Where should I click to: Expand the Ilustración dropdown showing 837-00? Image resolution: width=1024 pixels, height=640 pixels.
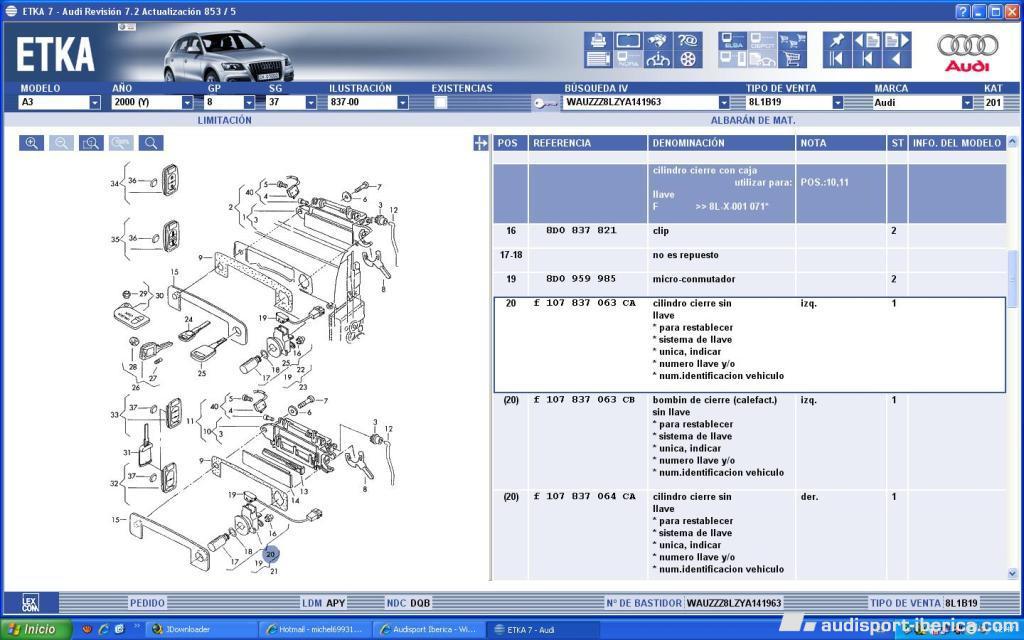(x=402, y=103)
